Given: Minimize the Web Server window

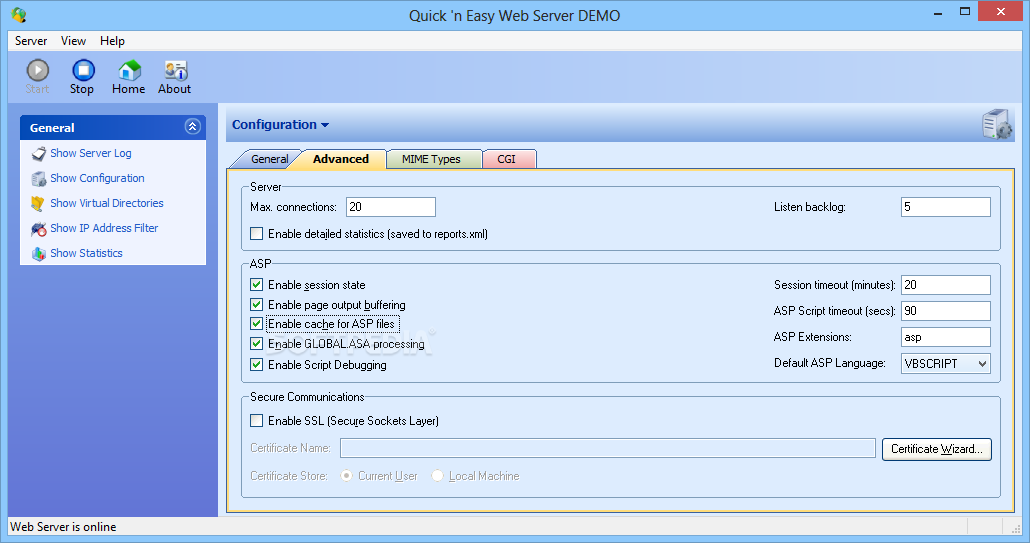Looking at the screenshot, I should [938, 12].
